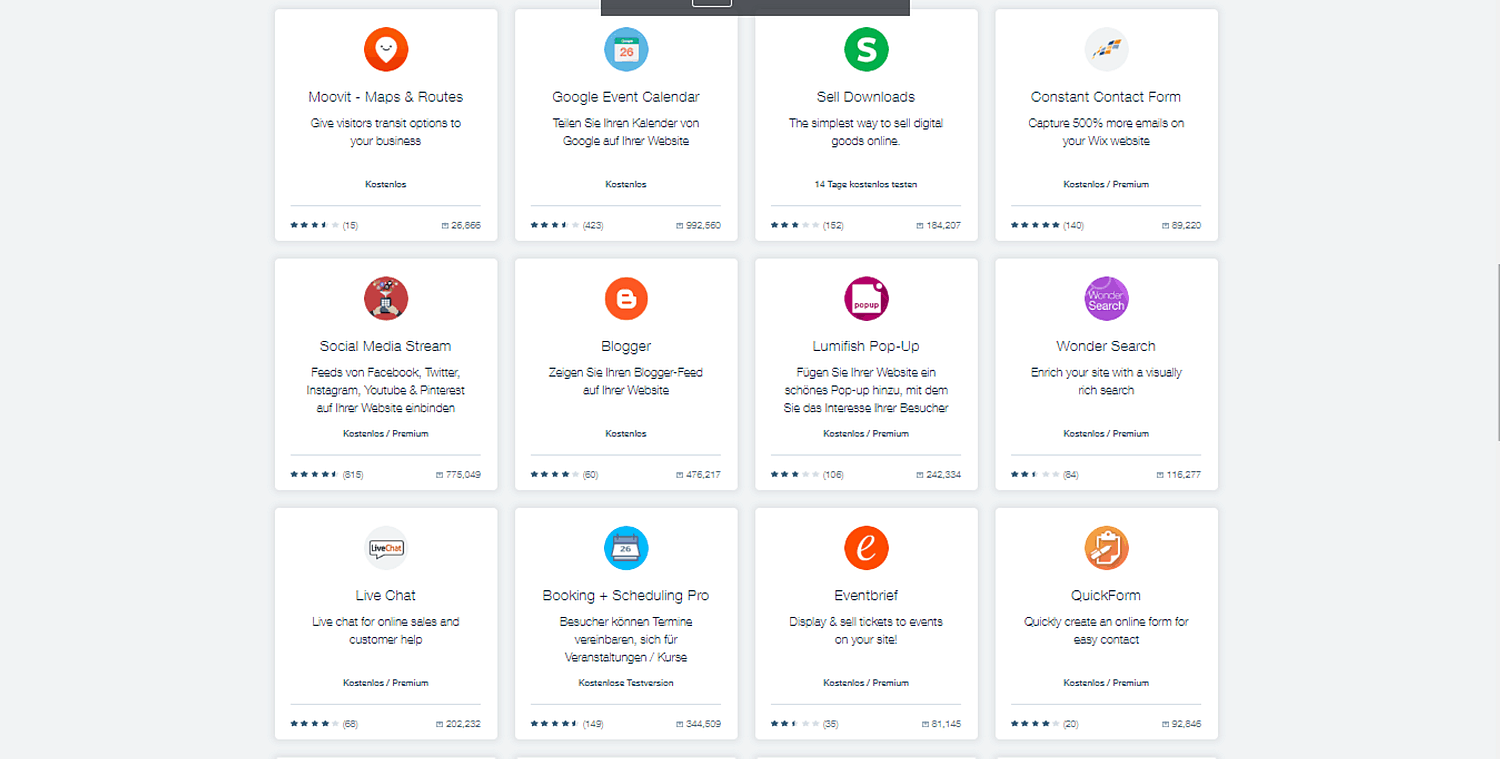
Task: Open the Booking + Scheduling Pro title
Action: pyautogui.click(x=626, y=595)
